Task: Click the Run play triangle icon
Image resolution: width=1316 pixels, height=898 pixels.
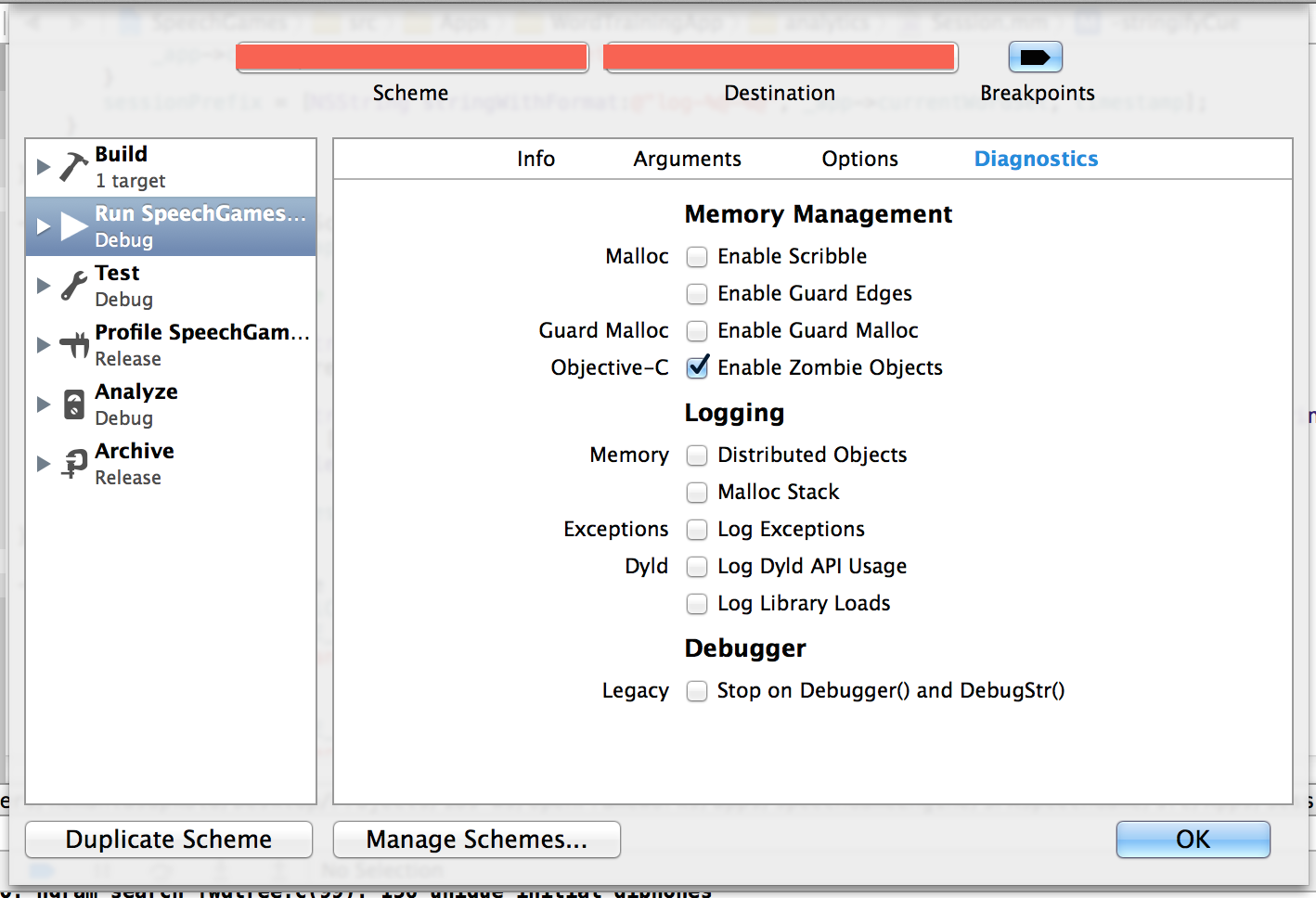Action: click(x=74, y=226)
